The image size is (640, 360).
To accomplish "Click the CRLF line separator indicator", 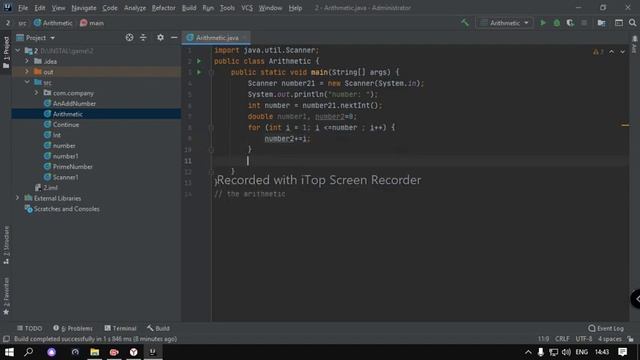I will [x=562, y=339].
